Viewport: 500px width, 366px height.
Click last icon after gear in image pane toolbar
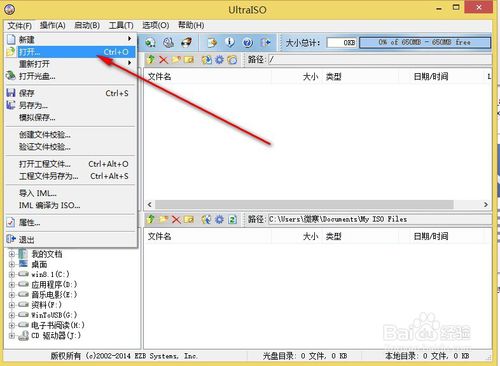point(232,60)
